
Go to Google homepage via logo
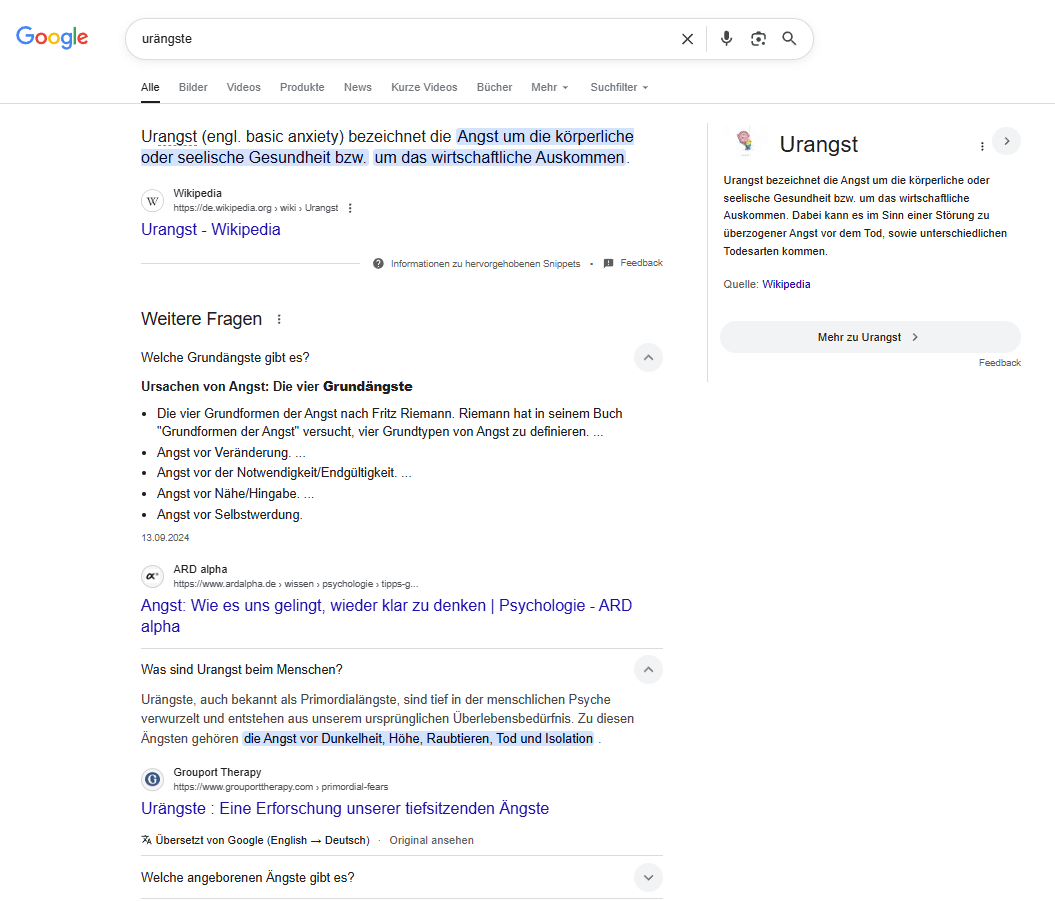click(x=52, y=38)
